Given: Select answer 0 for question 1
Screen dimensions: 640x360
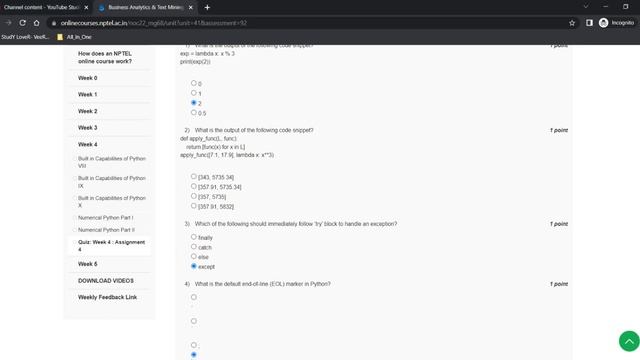Looking at the screenshot, I should click(x=193, y=83).
